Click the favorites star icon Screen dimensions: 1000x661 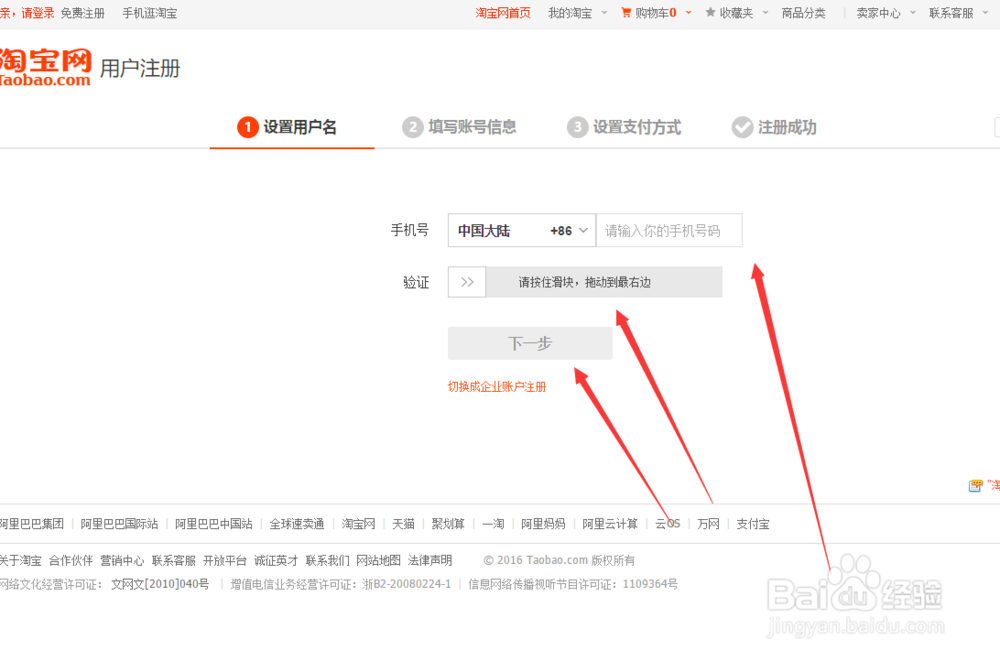pos(710,13)
